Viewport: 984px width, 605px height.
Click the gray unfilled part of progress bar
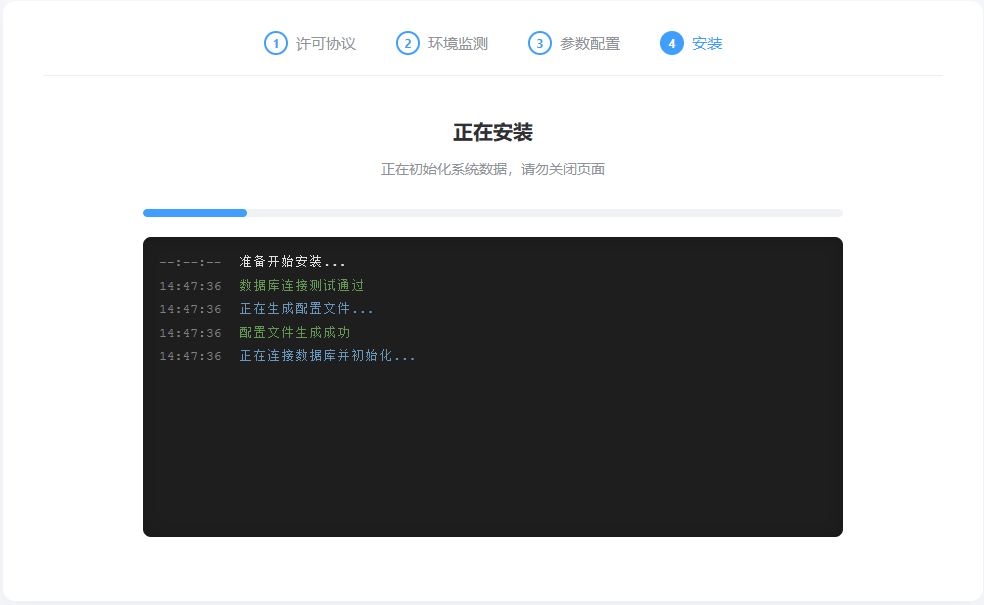tap(545, 213)
